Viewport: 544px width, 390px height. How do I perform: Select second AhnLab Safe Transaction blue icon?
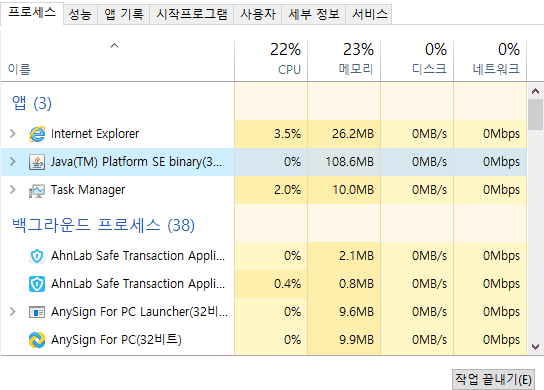point(37,284)
